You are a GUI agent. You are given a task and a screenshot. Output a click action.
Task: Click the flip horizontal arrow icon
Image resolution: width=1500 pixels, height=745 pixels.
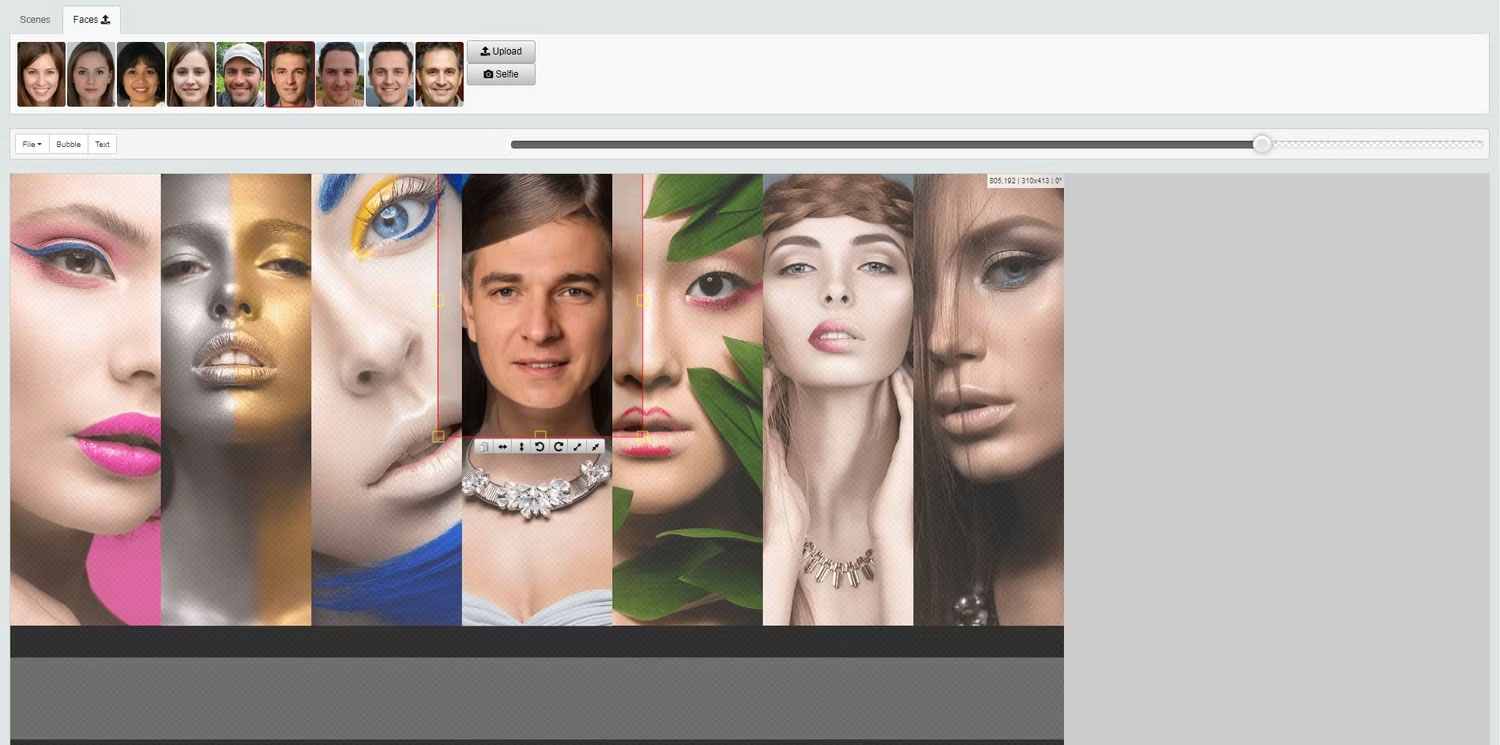pos(502,447)
